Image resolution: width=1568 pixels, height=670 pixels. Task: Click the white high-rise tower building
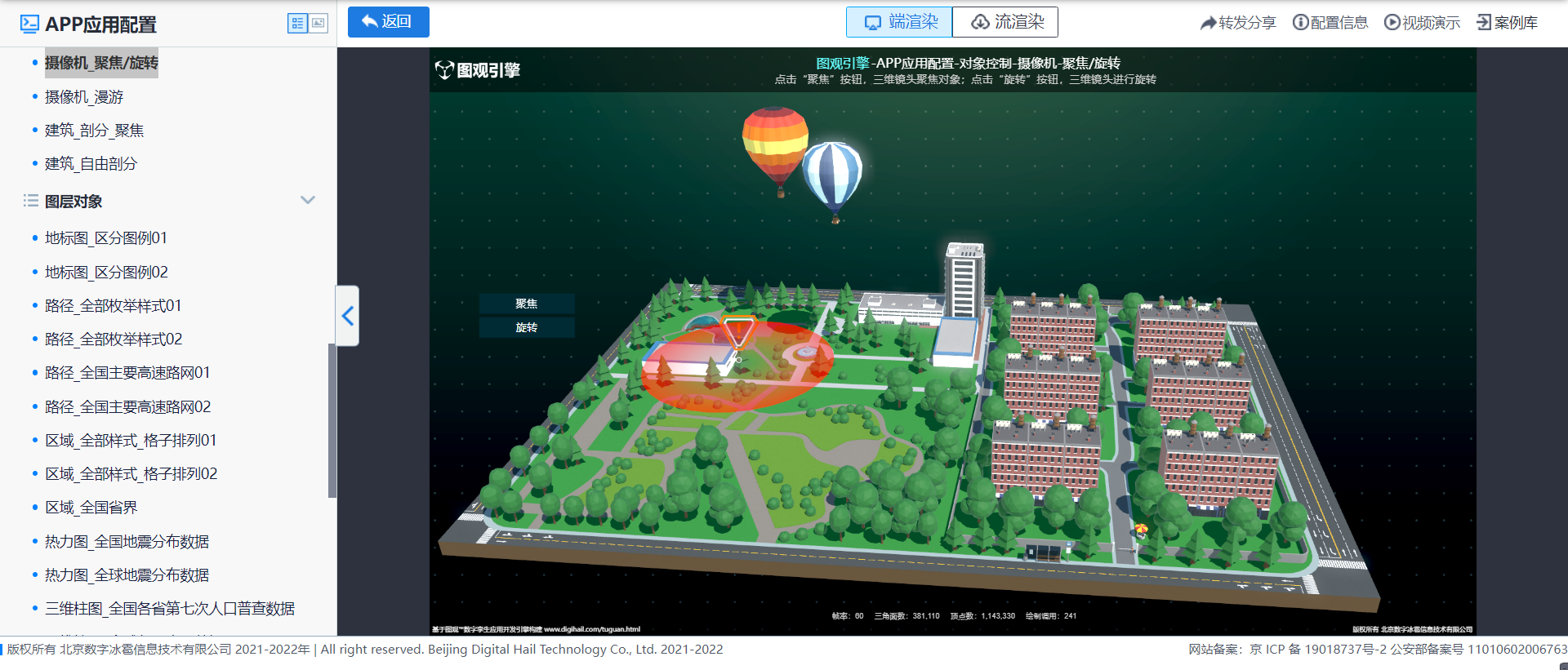pos(964,282)
